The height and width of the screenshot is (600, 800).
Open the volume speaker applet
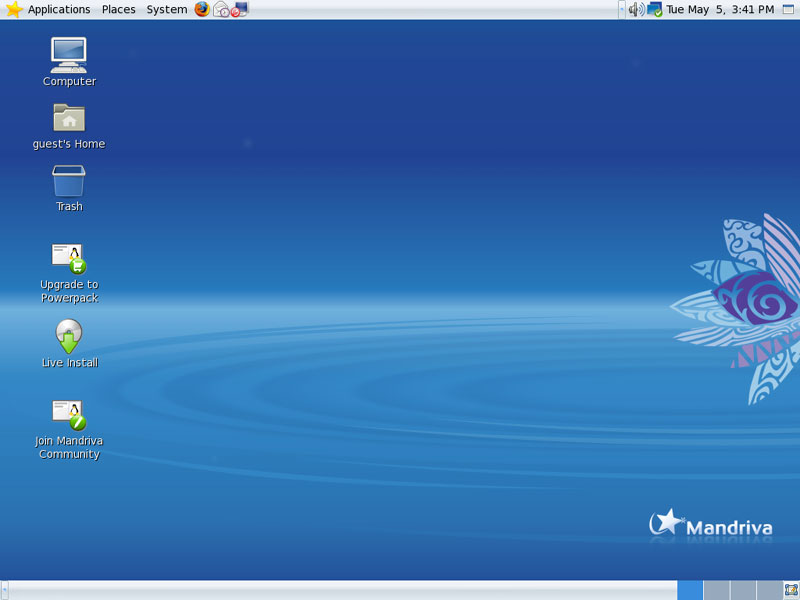click(x=636, y=9)
